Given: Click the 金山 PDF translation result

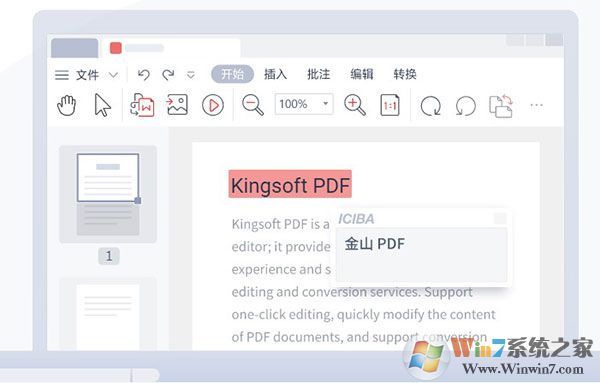Looking at the screenshot, I should click(375, 244).
